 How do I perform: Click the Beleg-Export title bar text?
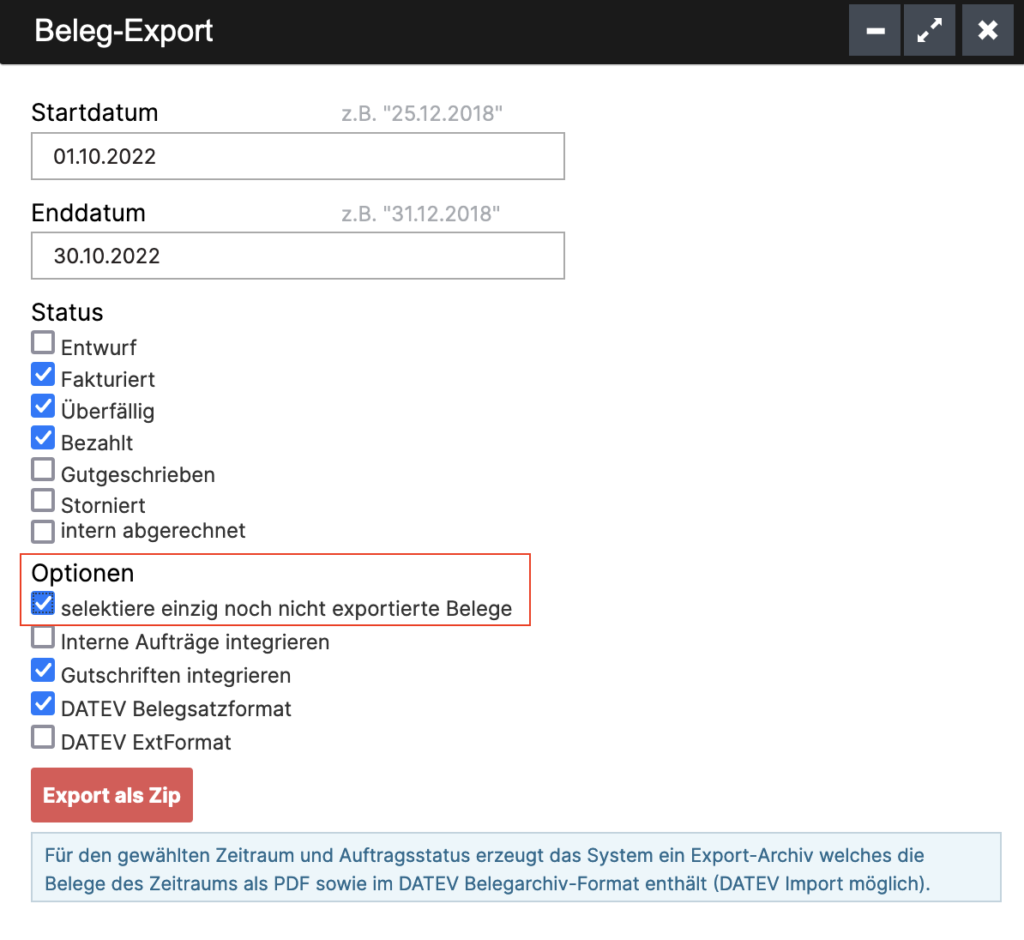click(x=123, y=30)
